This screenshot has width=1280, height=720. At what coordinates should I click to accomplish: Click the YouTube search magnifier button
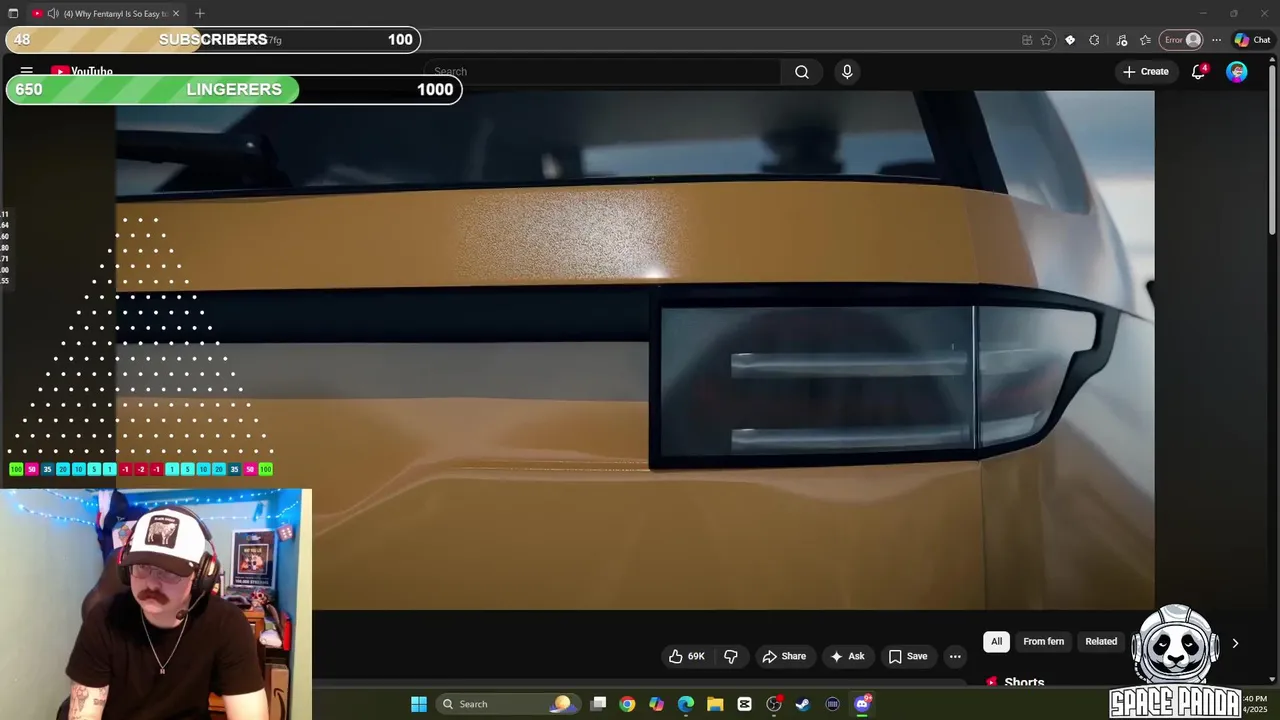pyautogui.click(x=802, y=72)
